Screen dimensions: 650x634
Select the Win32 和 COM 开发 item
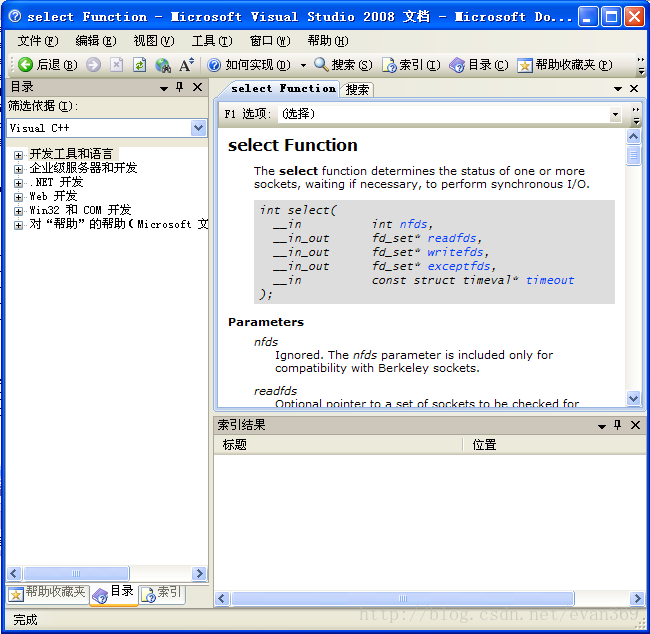click(x=80, y=210)
